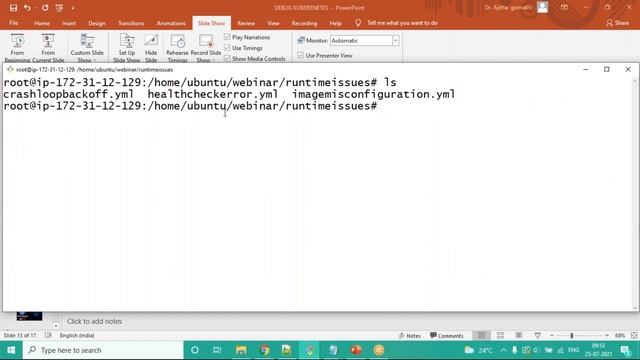This screenshot has height=360, width=640.
Task: Switch to Reading View
Action: [519, 336]
